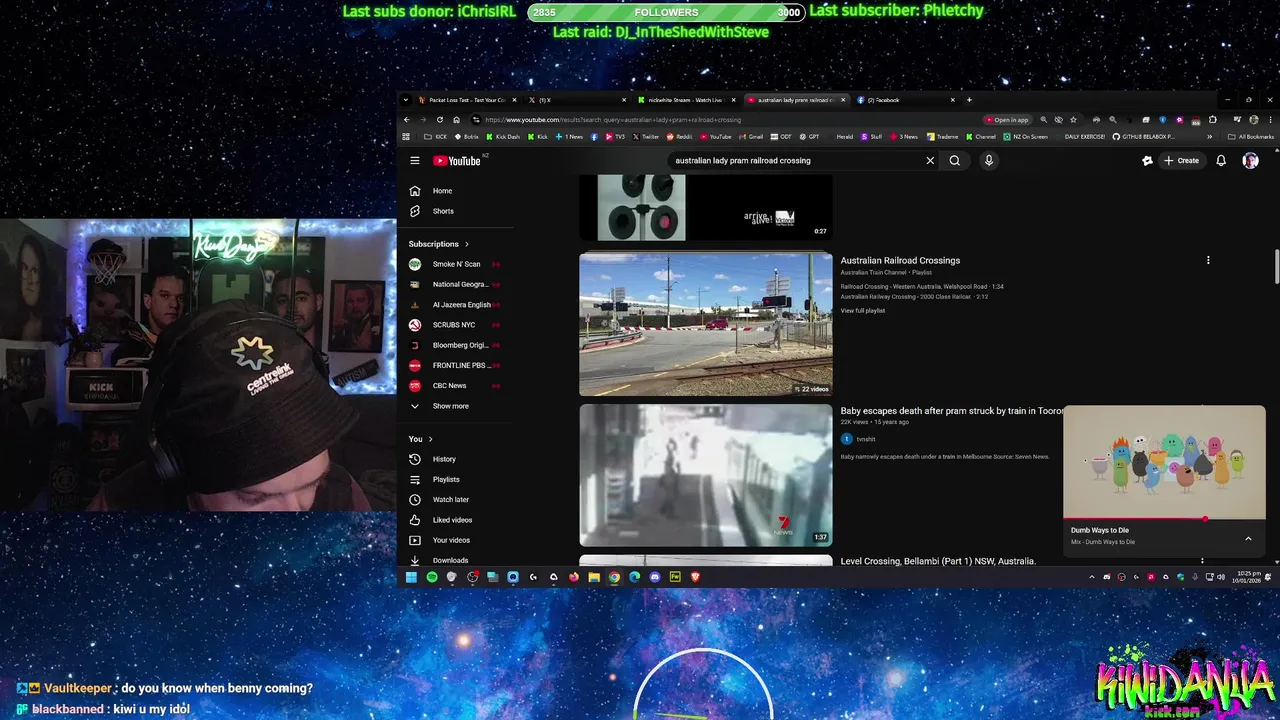Open Firefox from the taskbar
Viewport: 1280px width, 720px height.
point(574,577)
